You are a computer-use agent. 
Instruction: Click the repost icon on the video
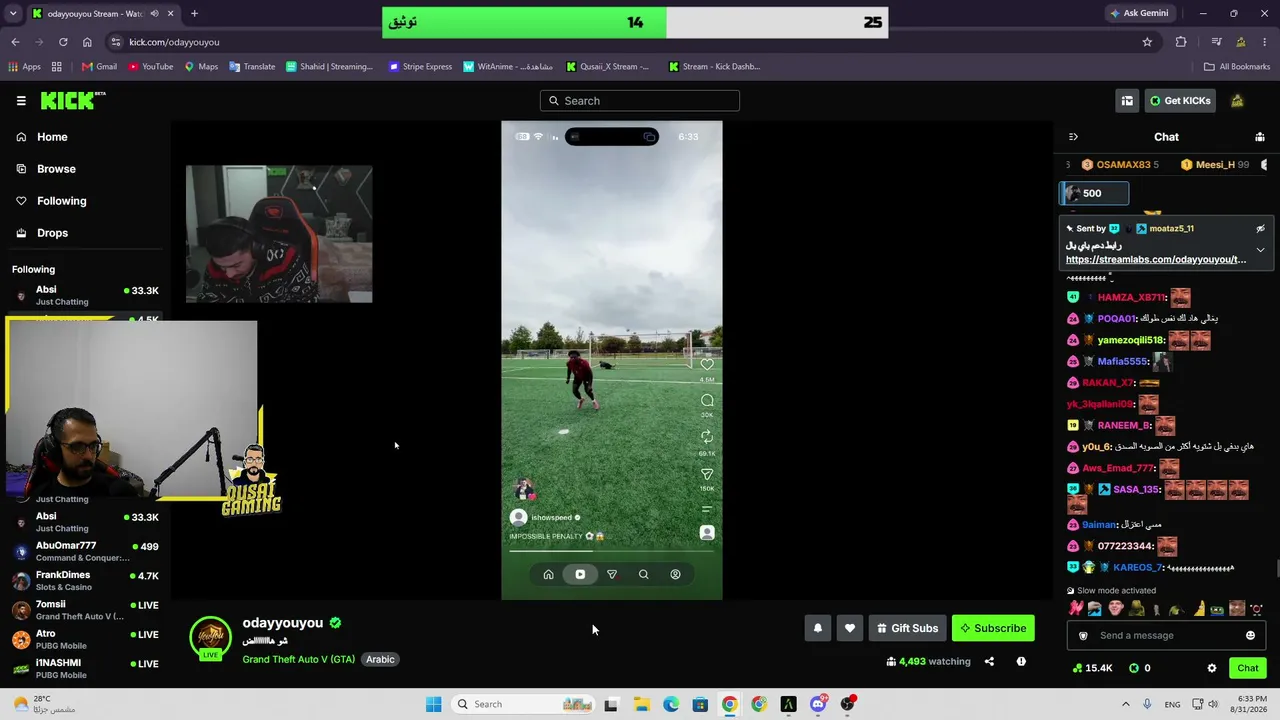tap(707, 437)
